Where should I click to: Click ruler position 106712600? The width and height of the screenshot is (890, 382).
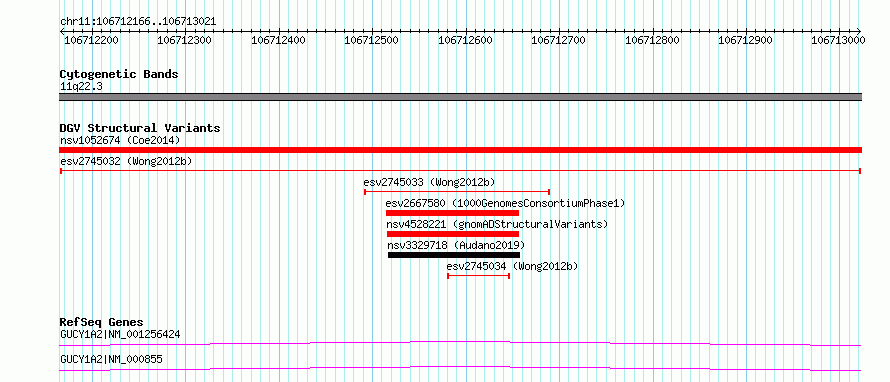(x=466, y=40)
